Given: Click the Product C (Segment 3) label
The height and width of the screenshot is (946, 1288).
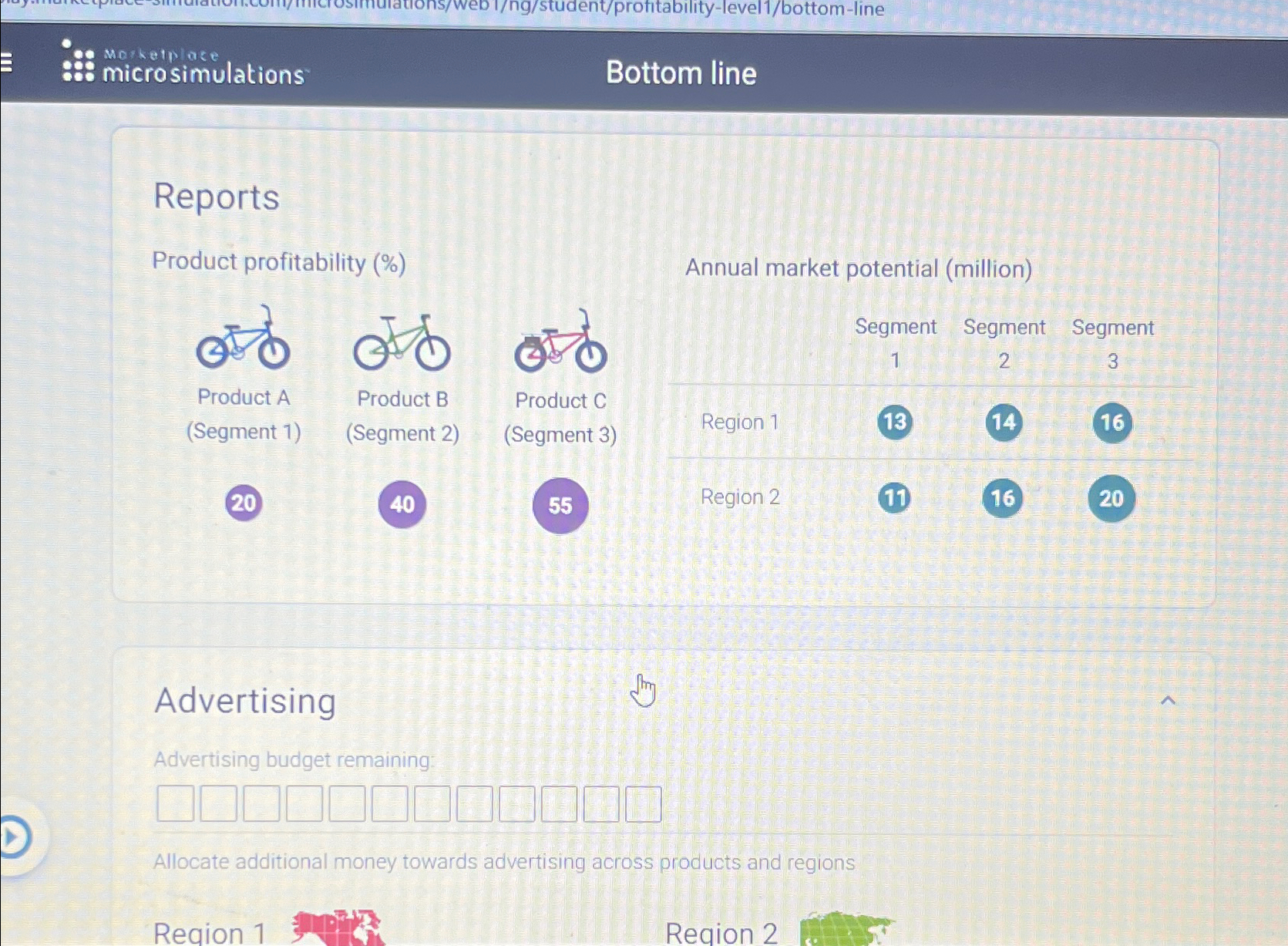Looking at the screenshot, I should coord(560,418).
